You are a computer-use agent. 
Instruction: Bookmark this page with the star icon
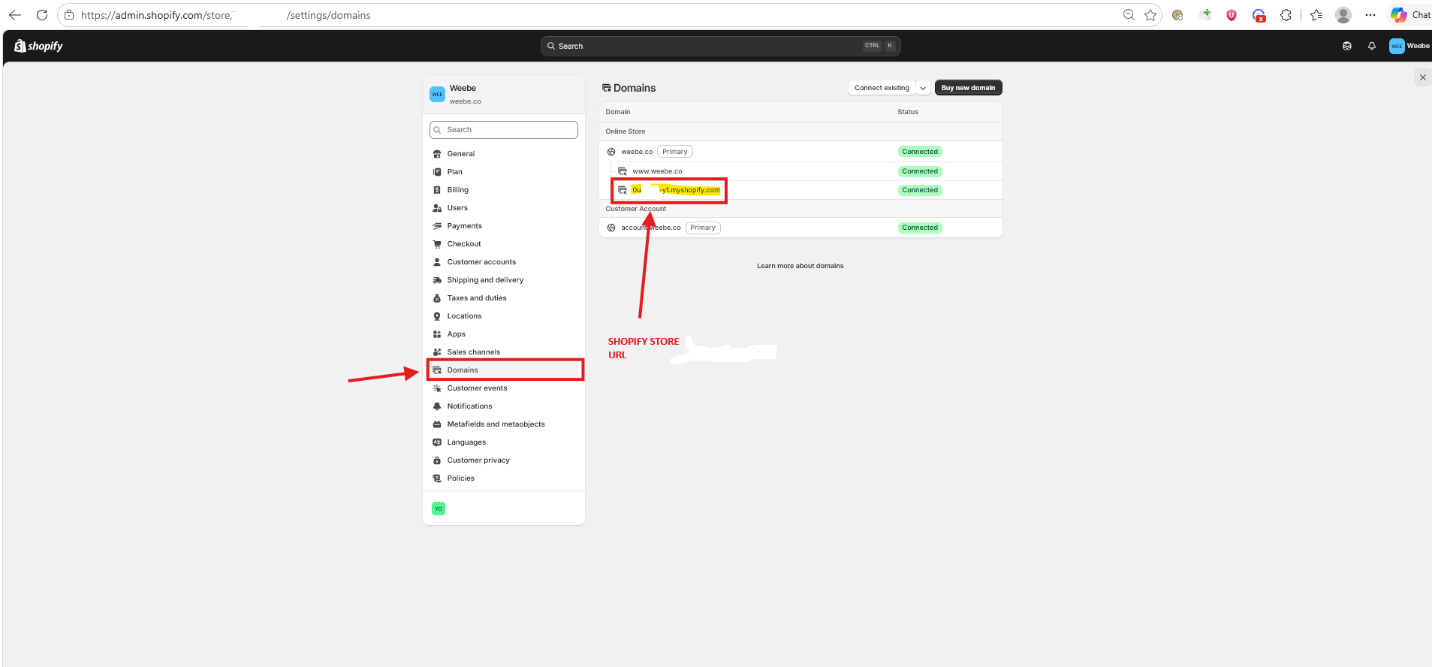(1151, 15)
